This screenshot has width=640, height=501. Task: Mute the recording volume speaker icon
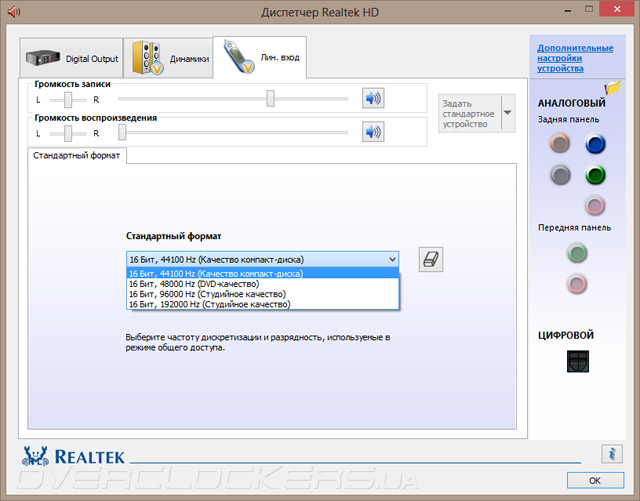point(373,98)
